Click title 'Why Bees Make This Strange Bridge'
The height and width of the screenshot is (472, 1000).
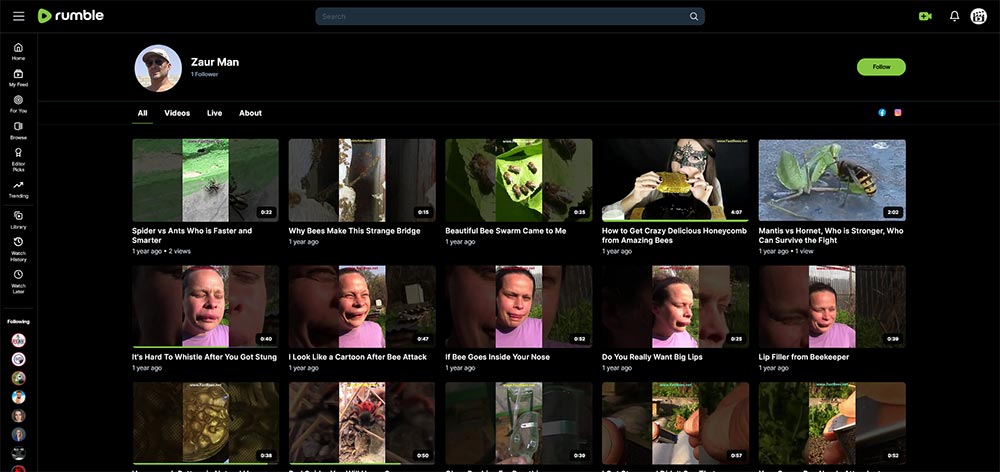355,231
